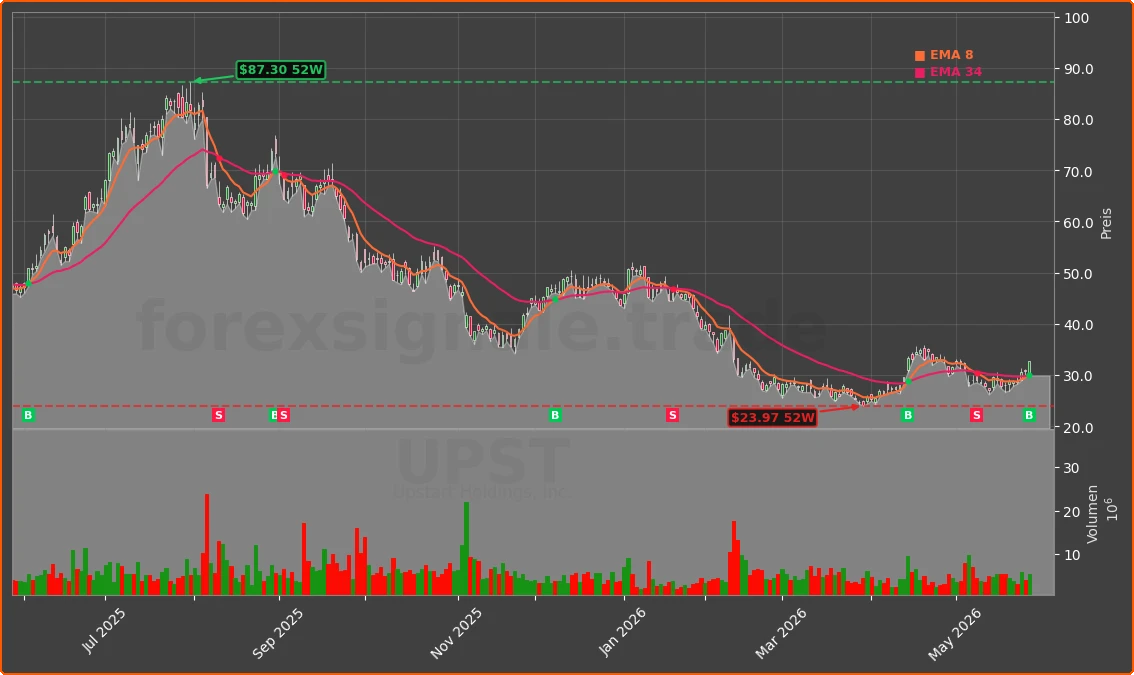This screenshot has width=1134, height=675.
Task: Click the B buy marker in December 2025
Action: 555,415
